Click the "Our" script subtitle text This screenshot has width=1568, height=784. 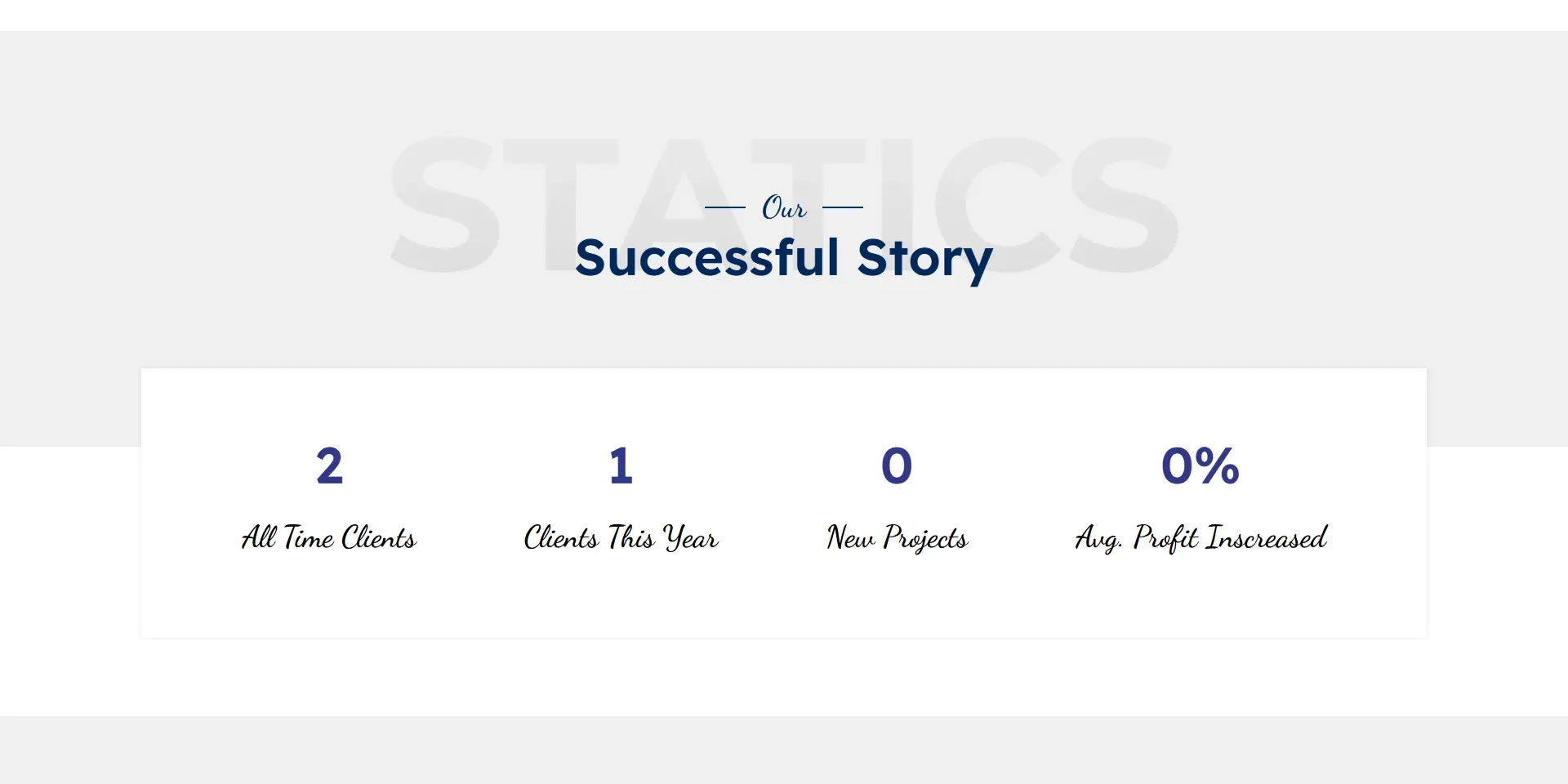[x=784, y=208]
